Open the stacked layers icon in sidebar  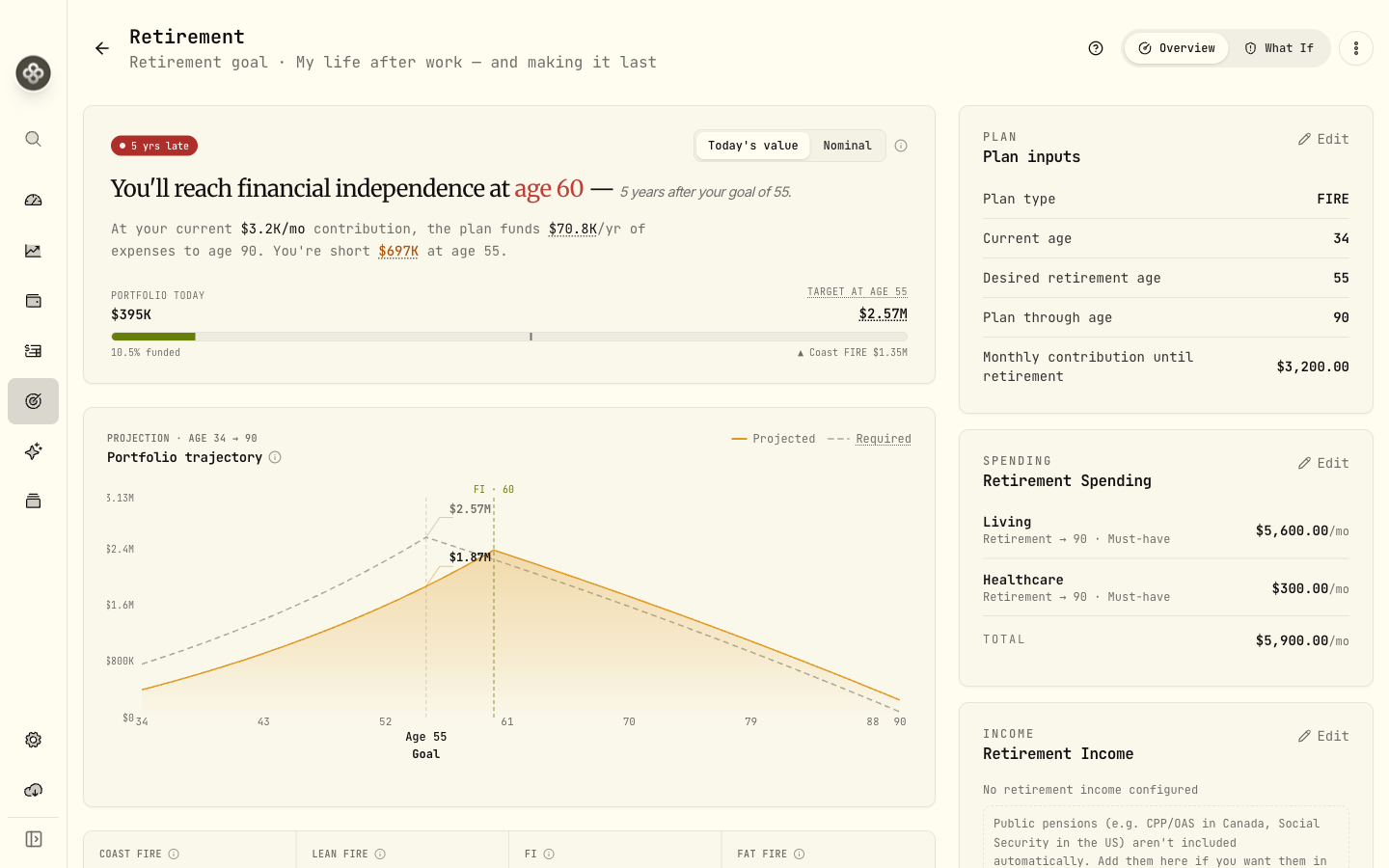[x=33, y=502]
